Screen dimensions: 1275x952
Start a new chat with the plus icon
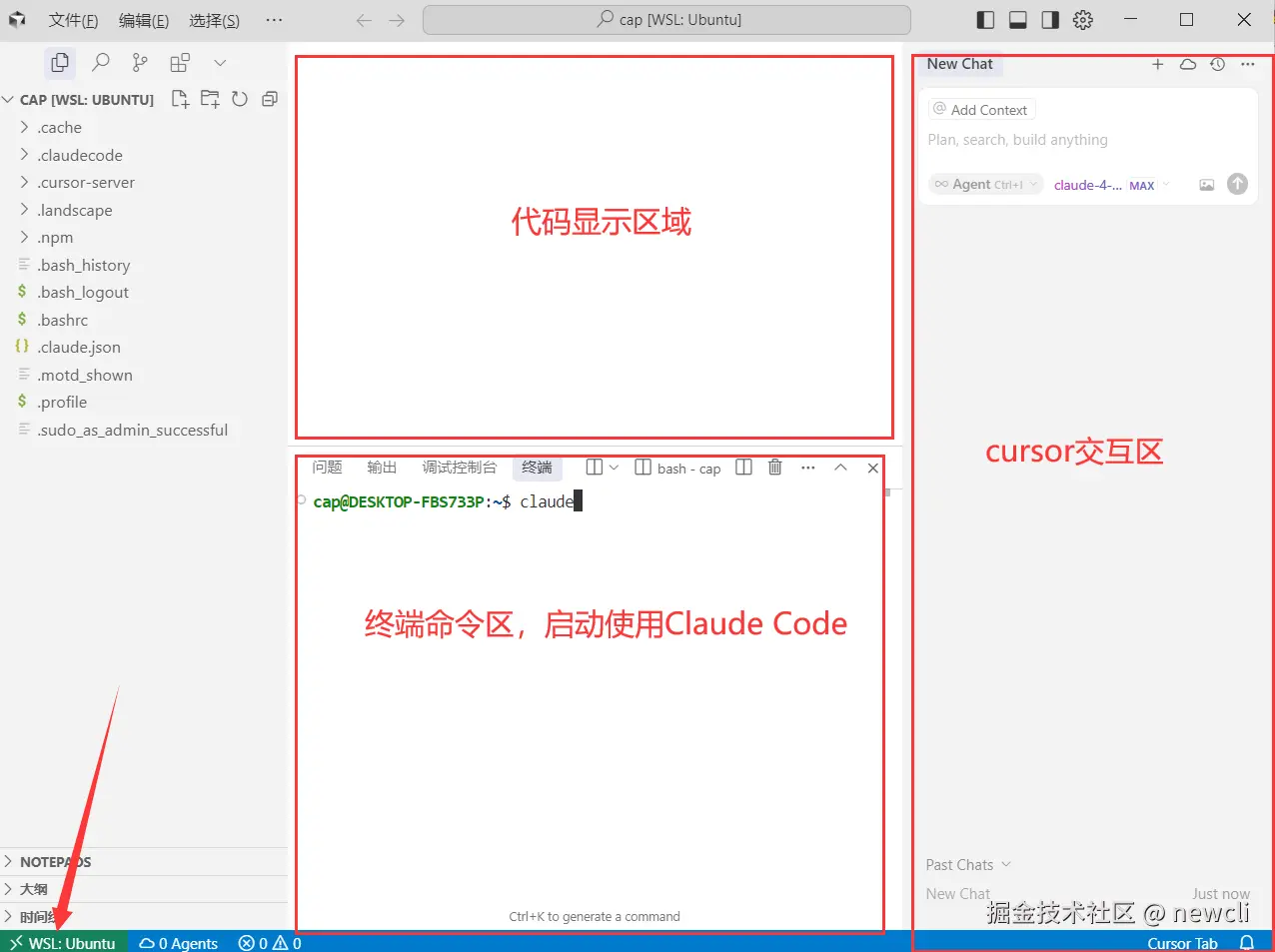(x=1158, y=64)
